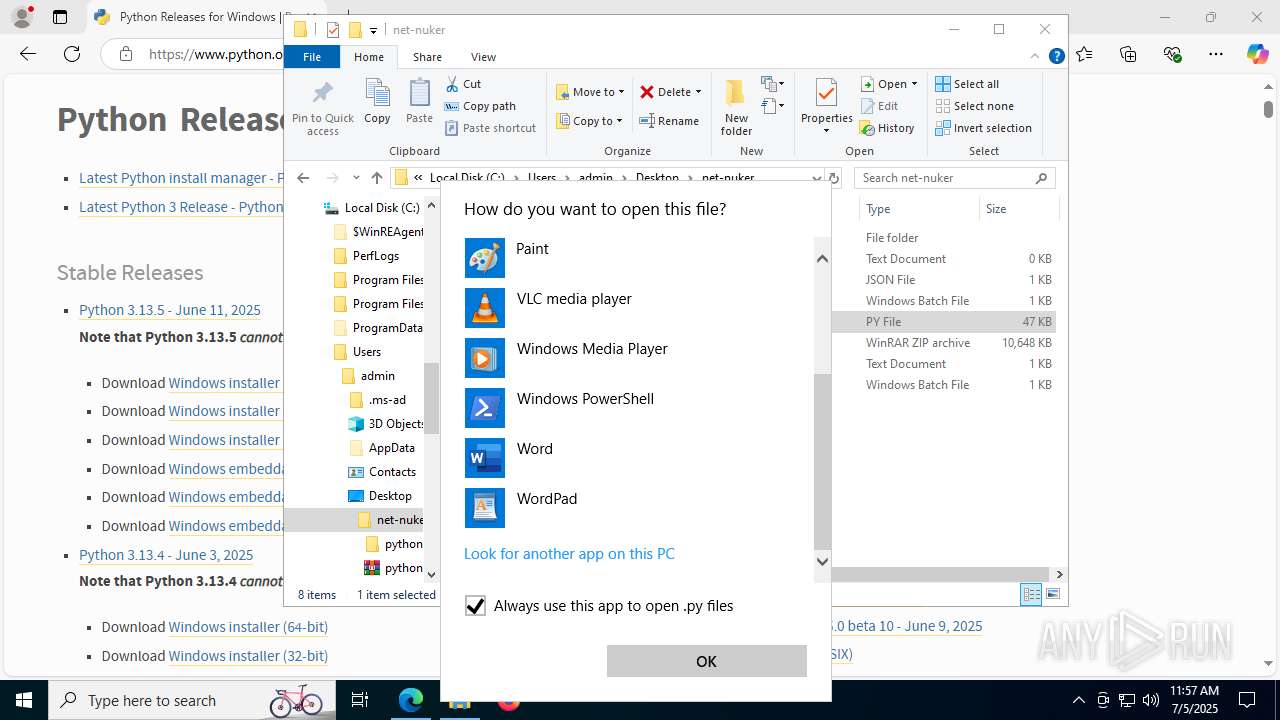Image resolution: width=1280 pixels, height=720 pixels.
Task: Select PerfLogs folder in tree
Action: (376, 256)
